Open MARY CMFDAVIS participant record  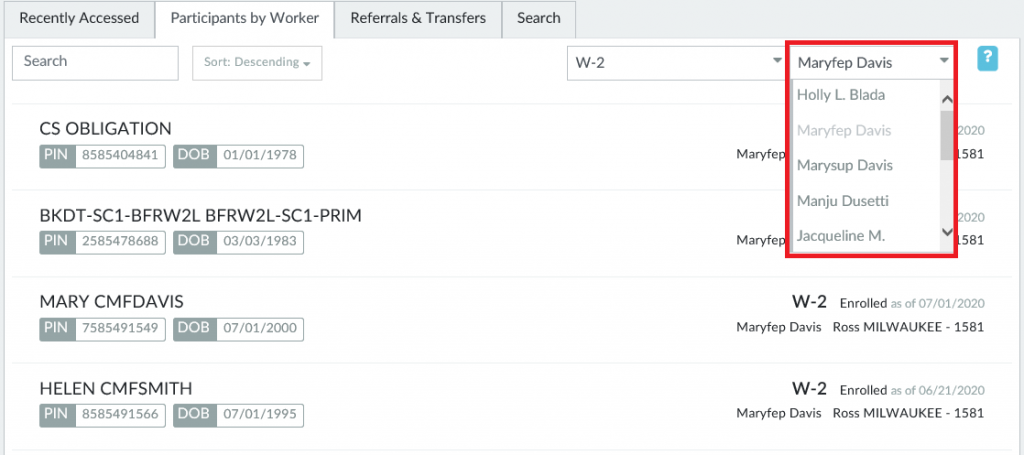[x=112, y=302]
